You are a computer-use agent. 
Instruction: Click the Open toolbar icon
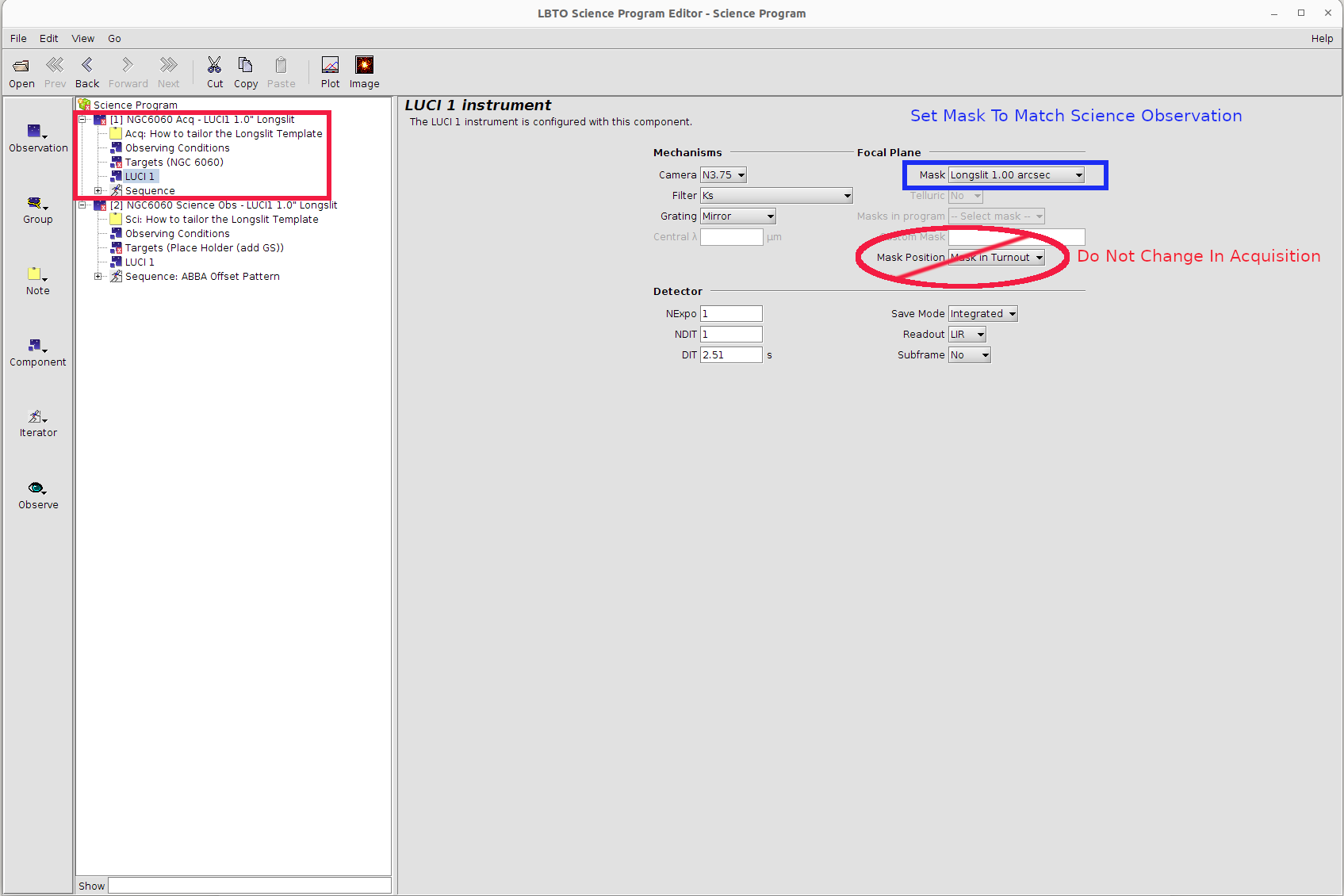coord(21,66)
